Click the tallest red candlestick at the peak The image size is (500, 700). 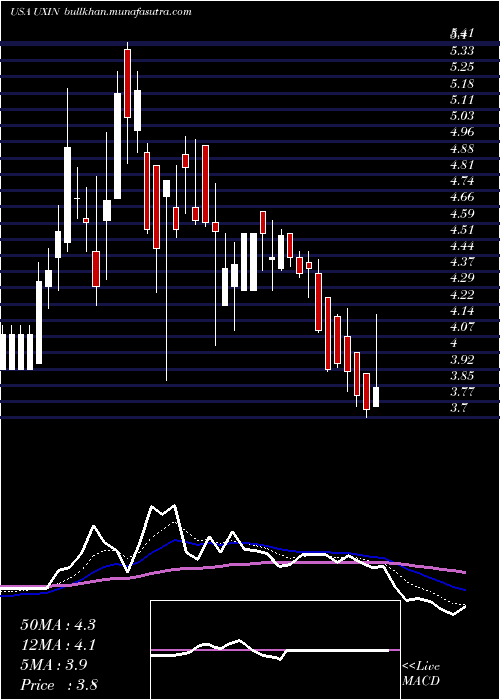click(x=127, y=83)
